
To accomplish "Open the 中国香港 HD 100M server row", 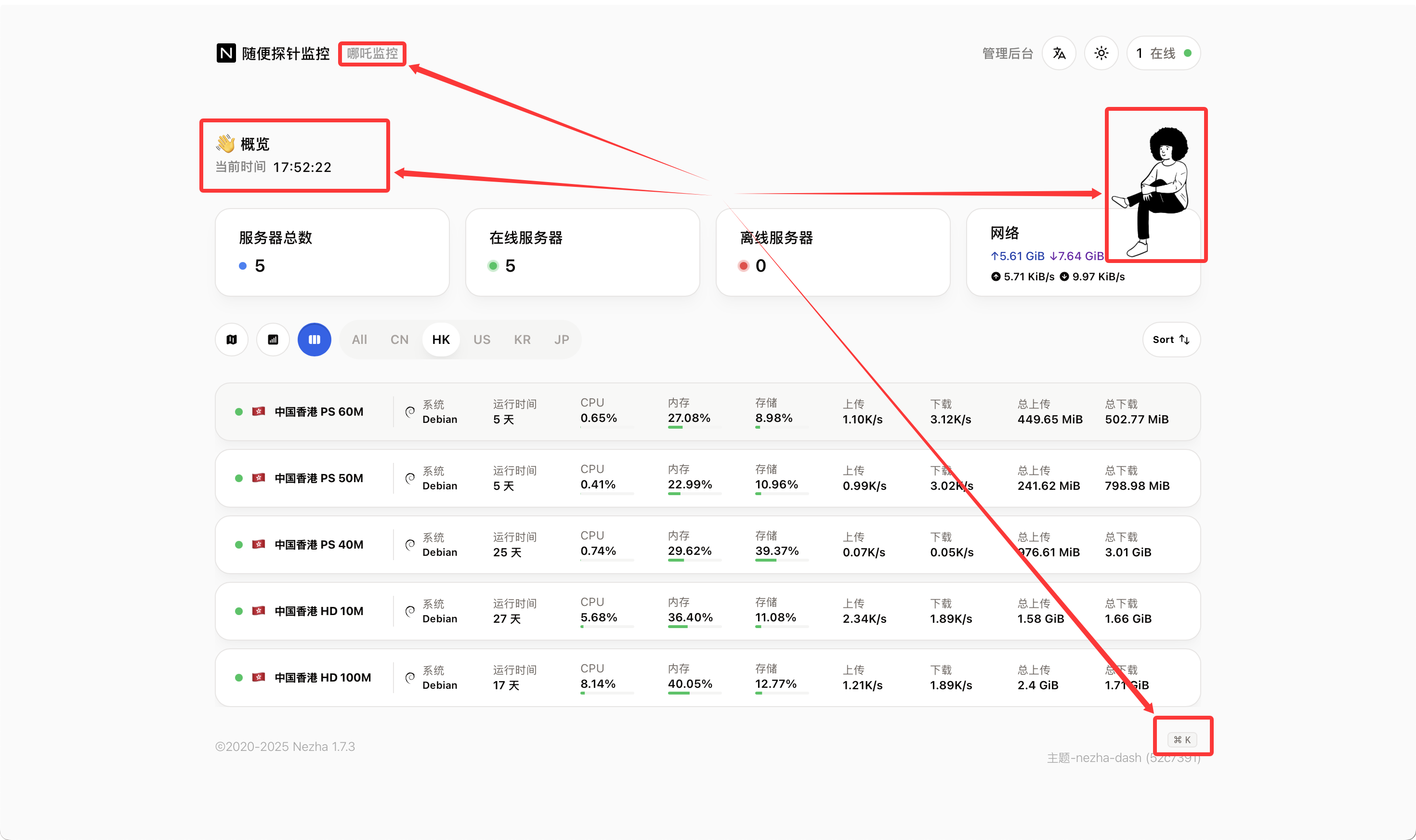I will click(323, 678).
